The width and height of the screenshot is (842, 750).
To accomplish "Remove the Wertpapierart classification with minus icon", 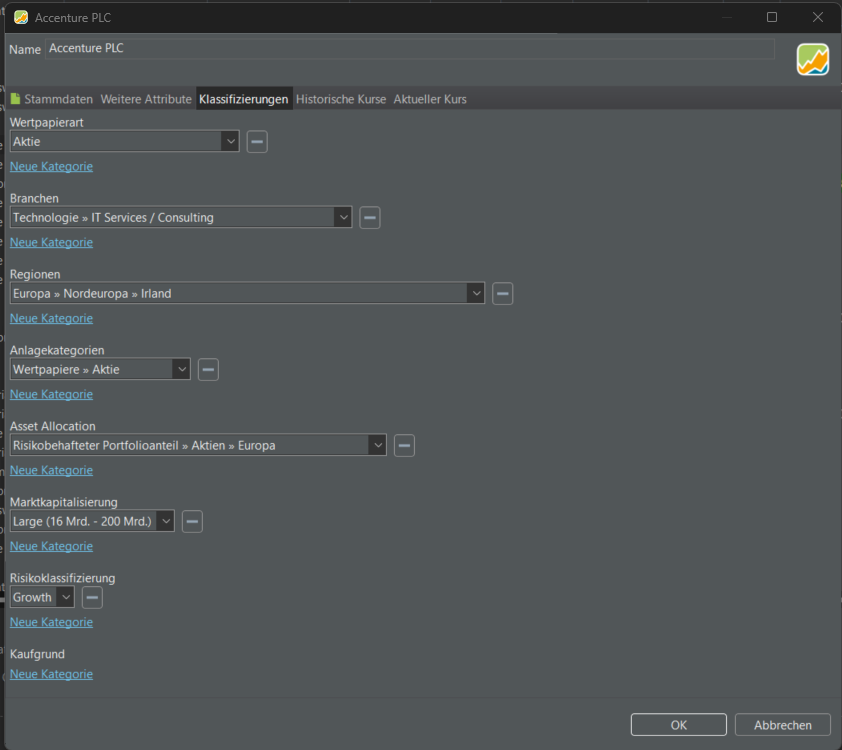I will [x=257, y=142].
